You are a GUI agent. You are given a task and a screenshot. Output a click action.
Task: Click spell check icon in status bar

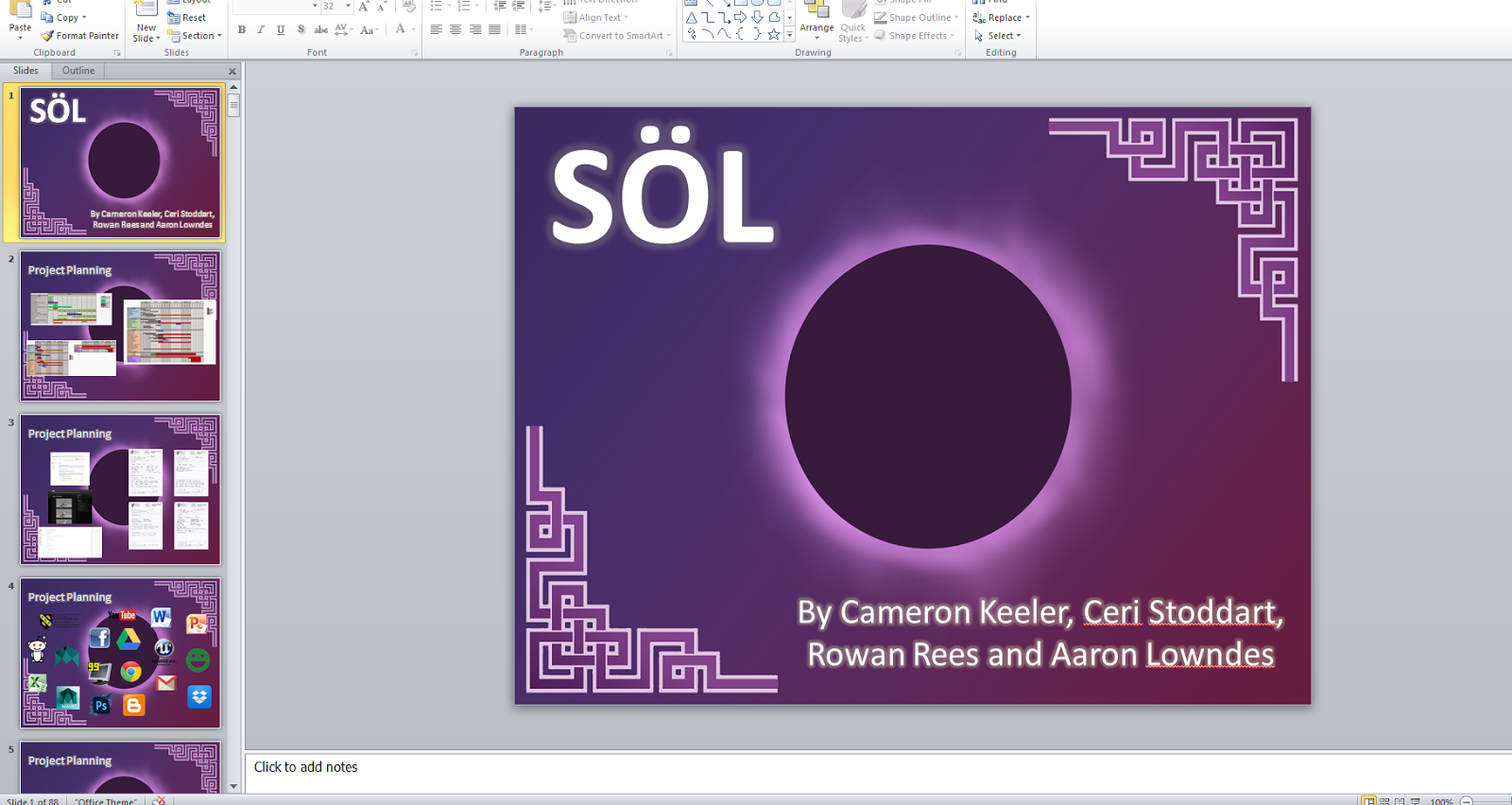pos(160,801)
